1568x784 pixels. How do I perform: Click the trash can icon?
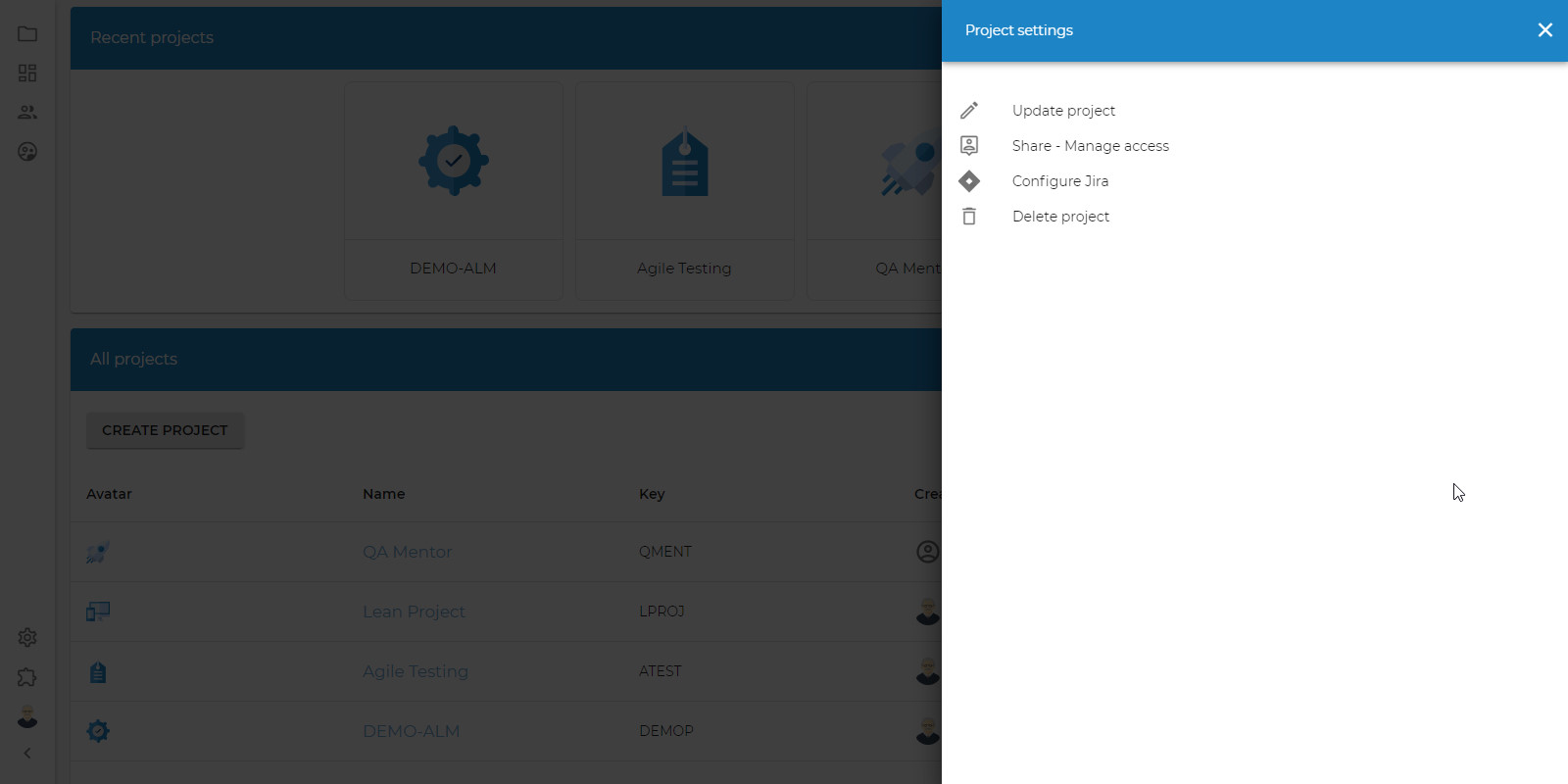tap(969, 217)
